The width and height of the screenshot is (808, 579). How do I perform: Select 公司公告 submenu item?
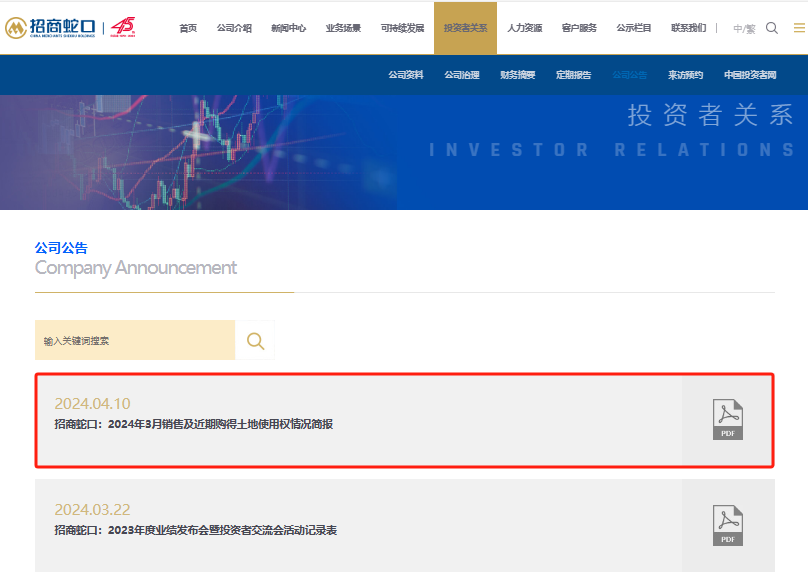(630, 75)
